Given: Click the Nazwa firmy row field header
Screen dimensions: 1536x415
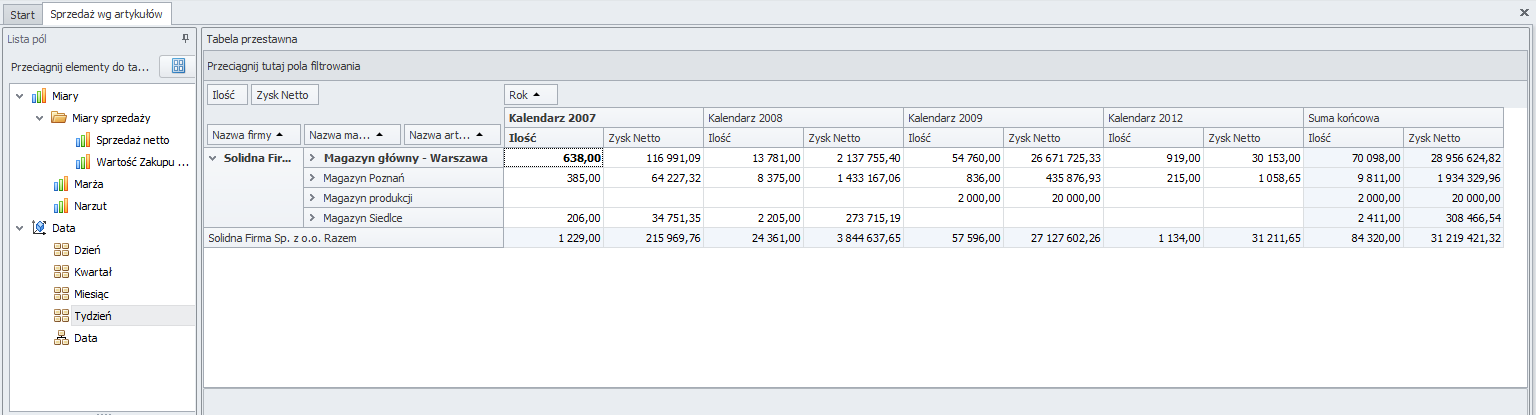Looking at the screenshot, I should tap(253, 135).
